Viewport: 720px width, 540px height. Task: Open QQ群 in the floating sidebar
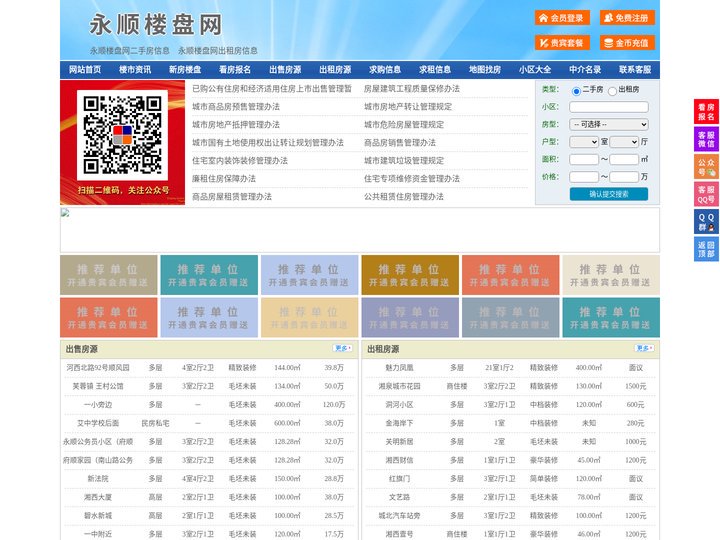coord(706,222)
